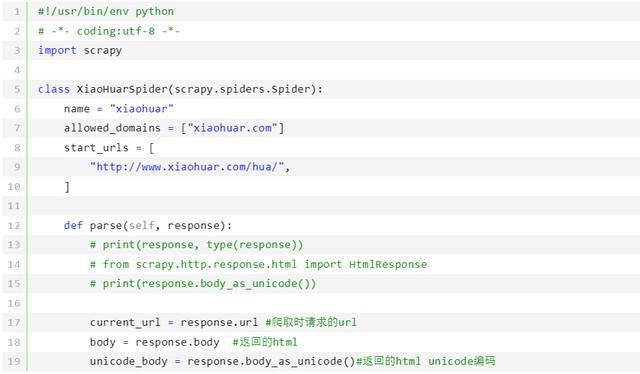
Task: Click response.body on line 18
Action: [177, 342]
